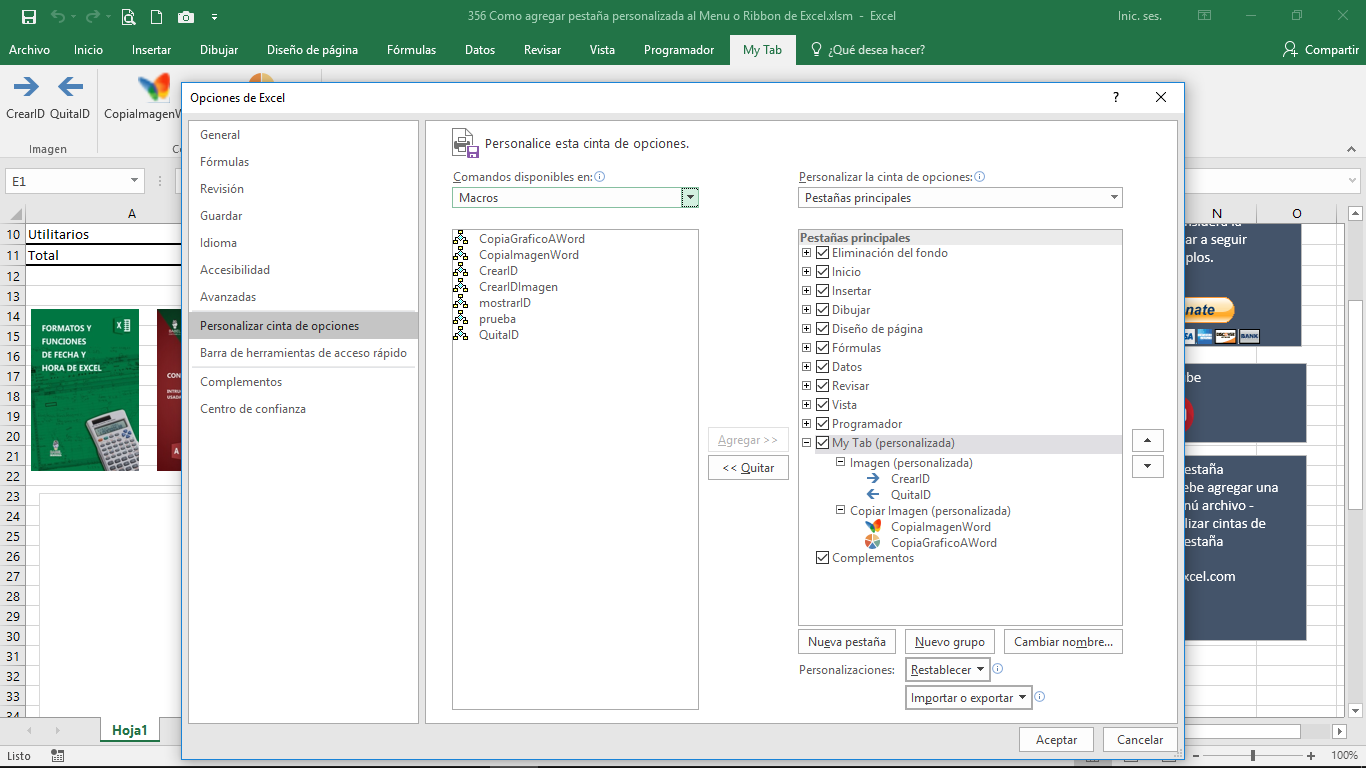Select the General category in Opciones de Excel
This screenshot has height=768, width=1366.
coord(303,135)
